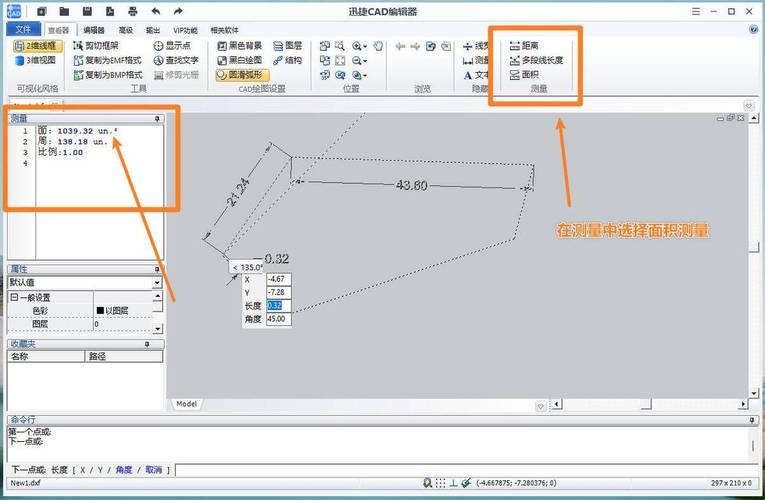Viewport: 765px width, 500px height.
Task: Expand the zoom-in dropdown arrow
Action: click(366, 46)
